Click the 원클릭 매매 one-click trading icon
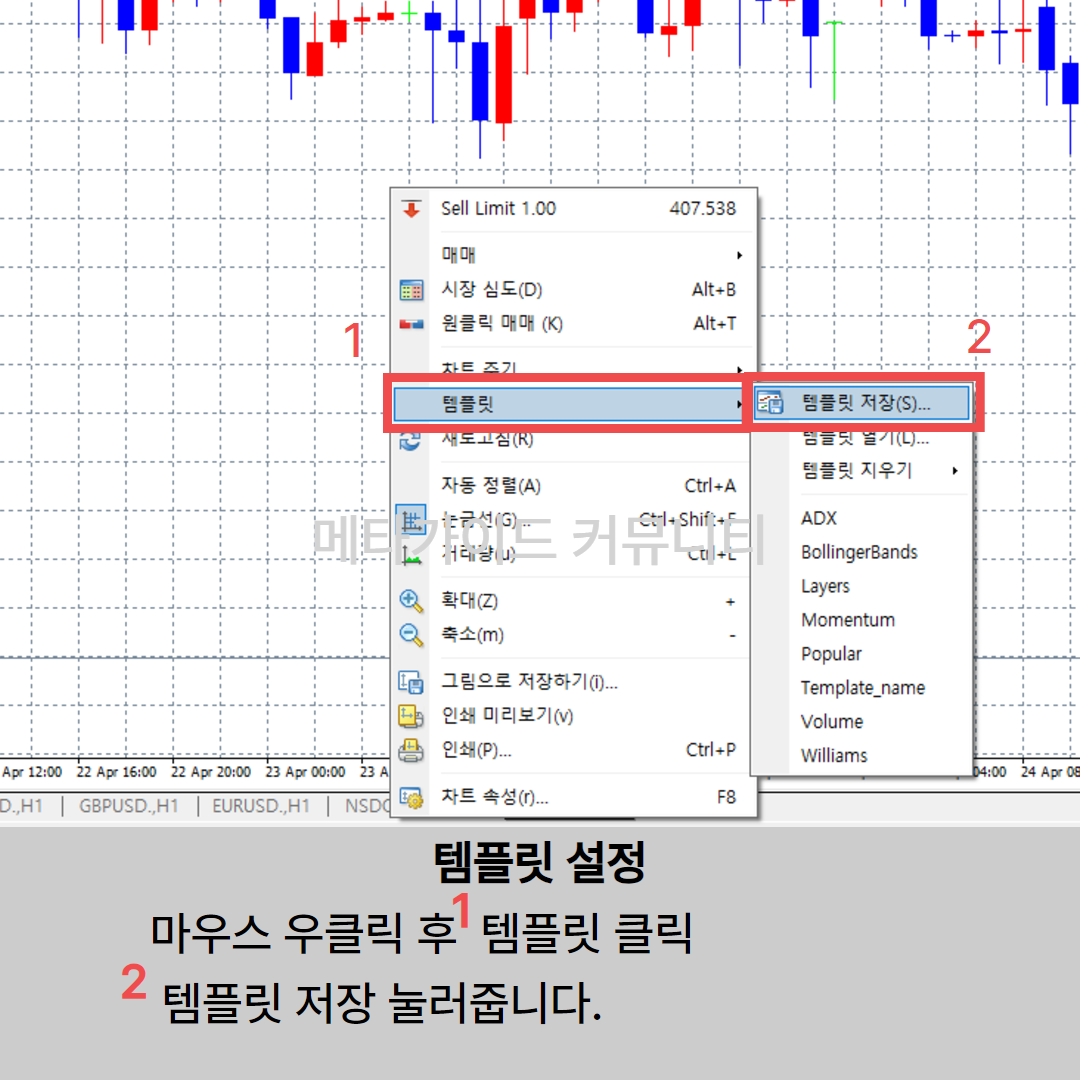 coord(411,324)
